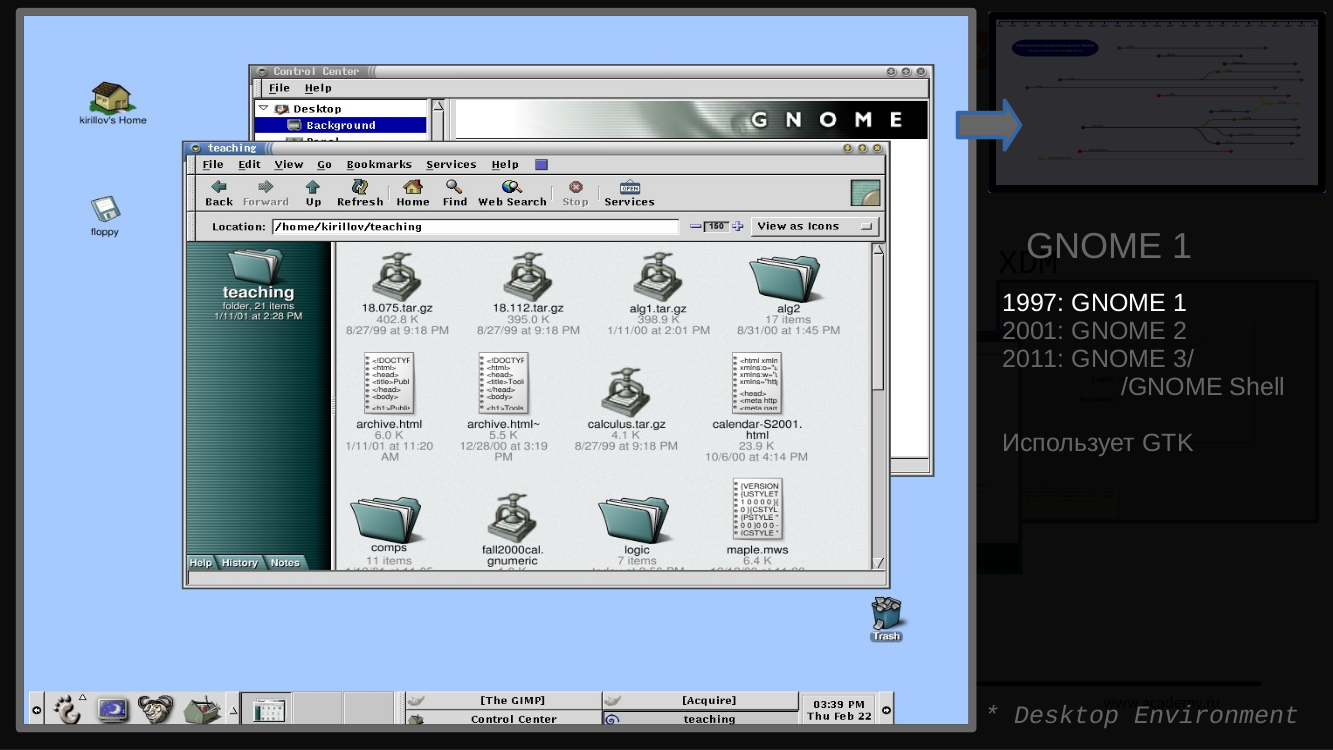The image size is (1333, 750).
Task: Refresh the teaching folder view
Action: click(x=360, y=193)
